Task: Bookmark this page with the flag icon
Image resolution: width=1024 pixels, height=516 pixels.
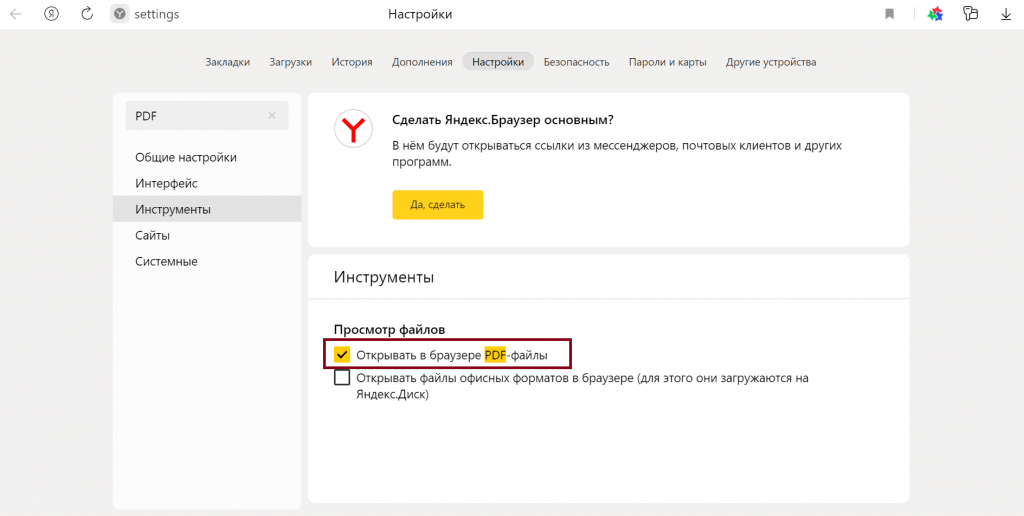Action: (x=889, y=14)
